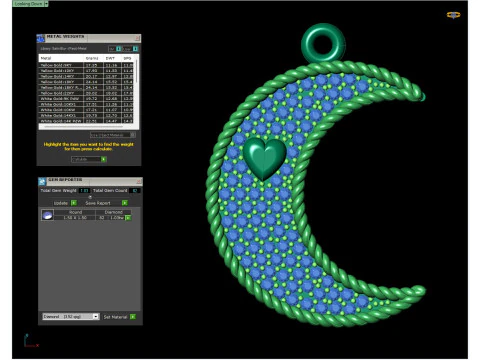Viewport: 480px width, 360px height.
Task: Click the small collapse arrow under gem totals
Action: click(x=90, y=197)
